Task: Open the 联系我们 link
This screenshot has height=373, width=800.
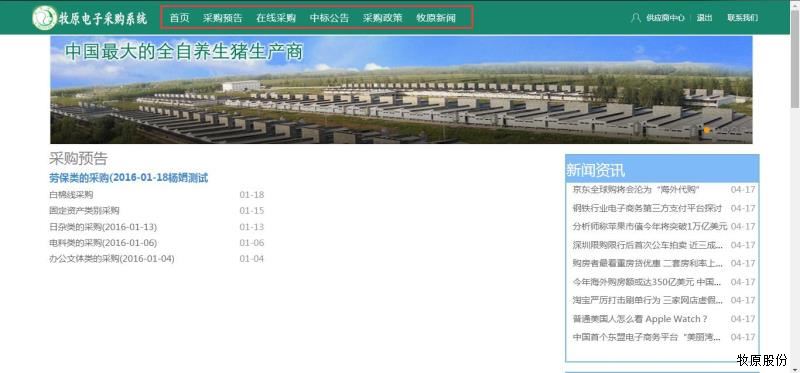Action: (743, 18)
